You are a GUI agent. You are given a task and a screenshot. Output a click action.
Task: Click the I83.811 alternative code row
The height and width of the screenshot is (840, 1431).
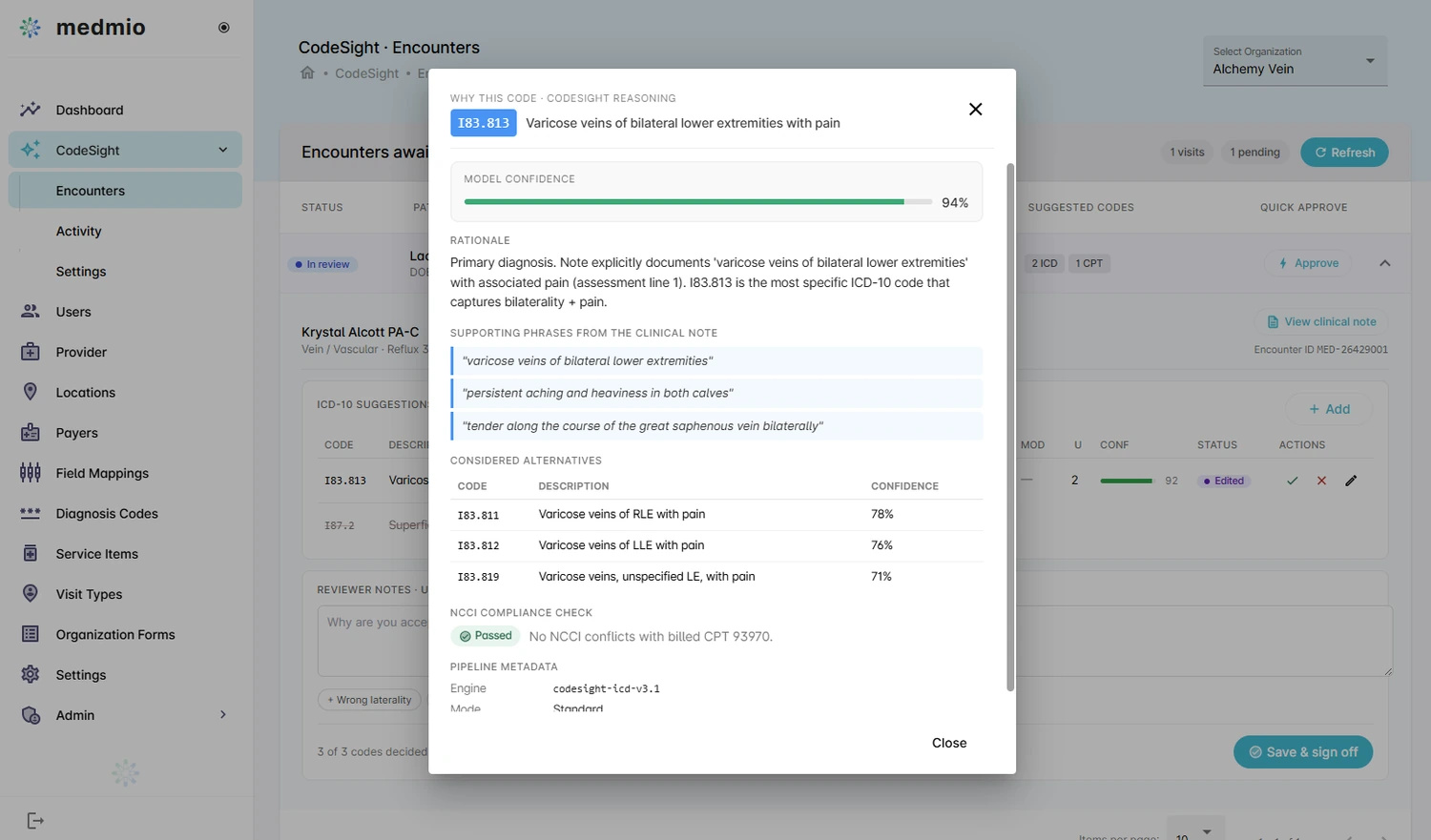pos(716,515)
